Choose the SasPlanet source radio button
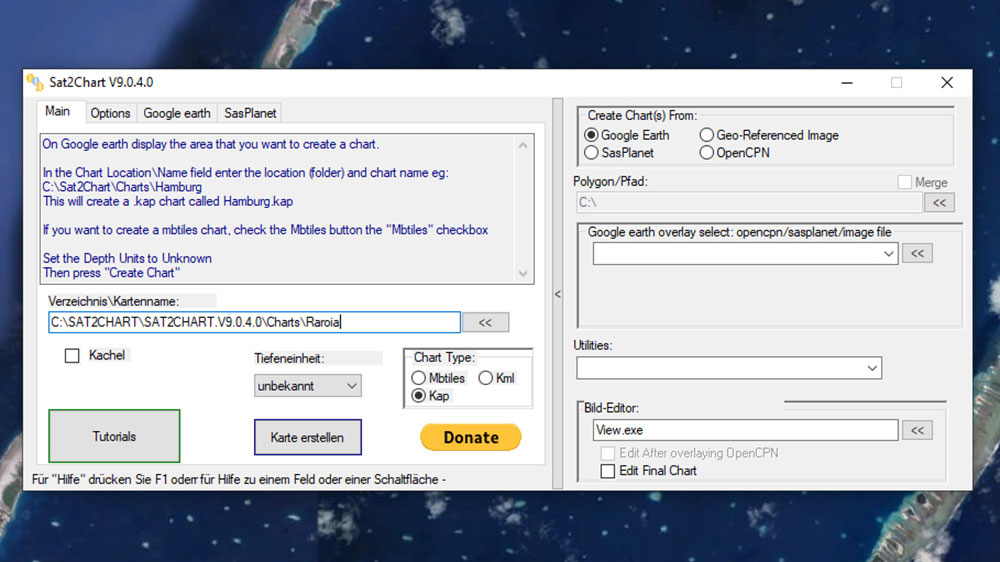Viewport: 1000px width, 562px height. 591,153
